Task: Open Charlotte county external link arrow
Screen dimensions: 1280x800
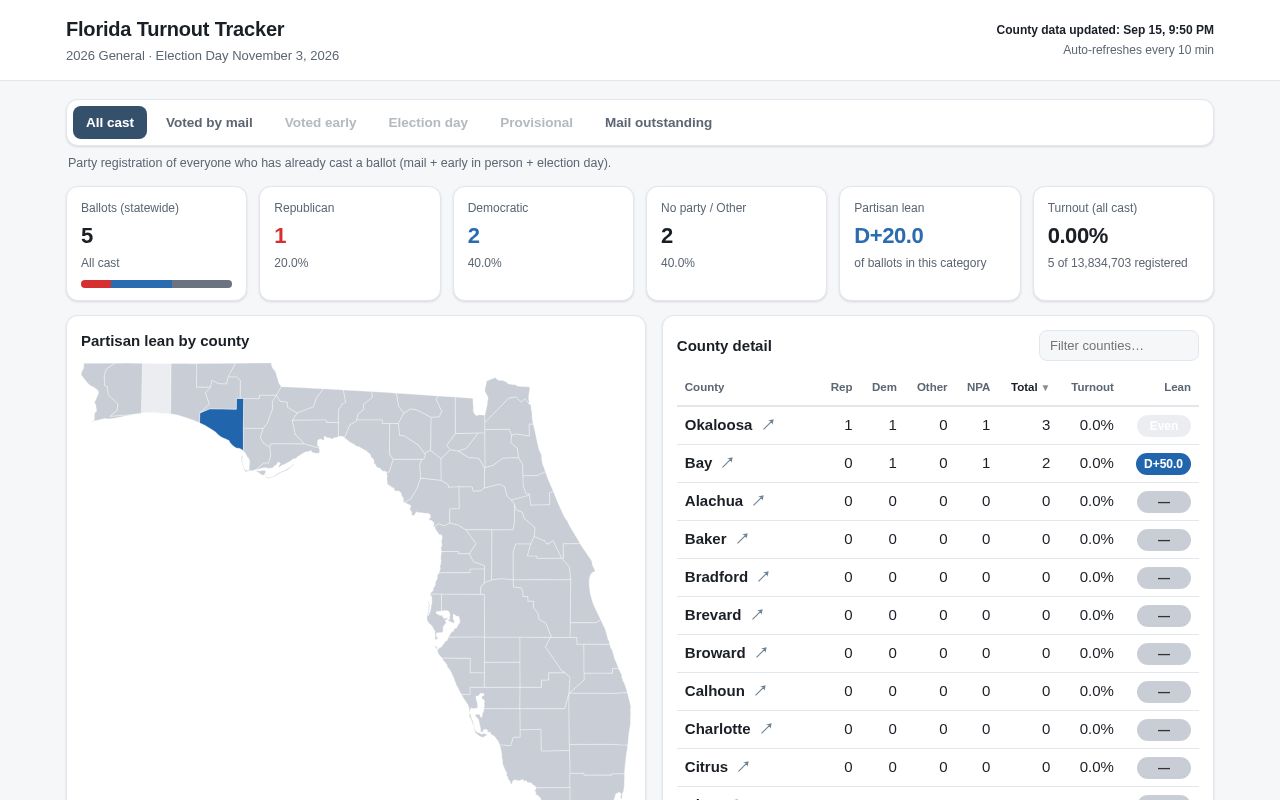Action: click(766, 729)
